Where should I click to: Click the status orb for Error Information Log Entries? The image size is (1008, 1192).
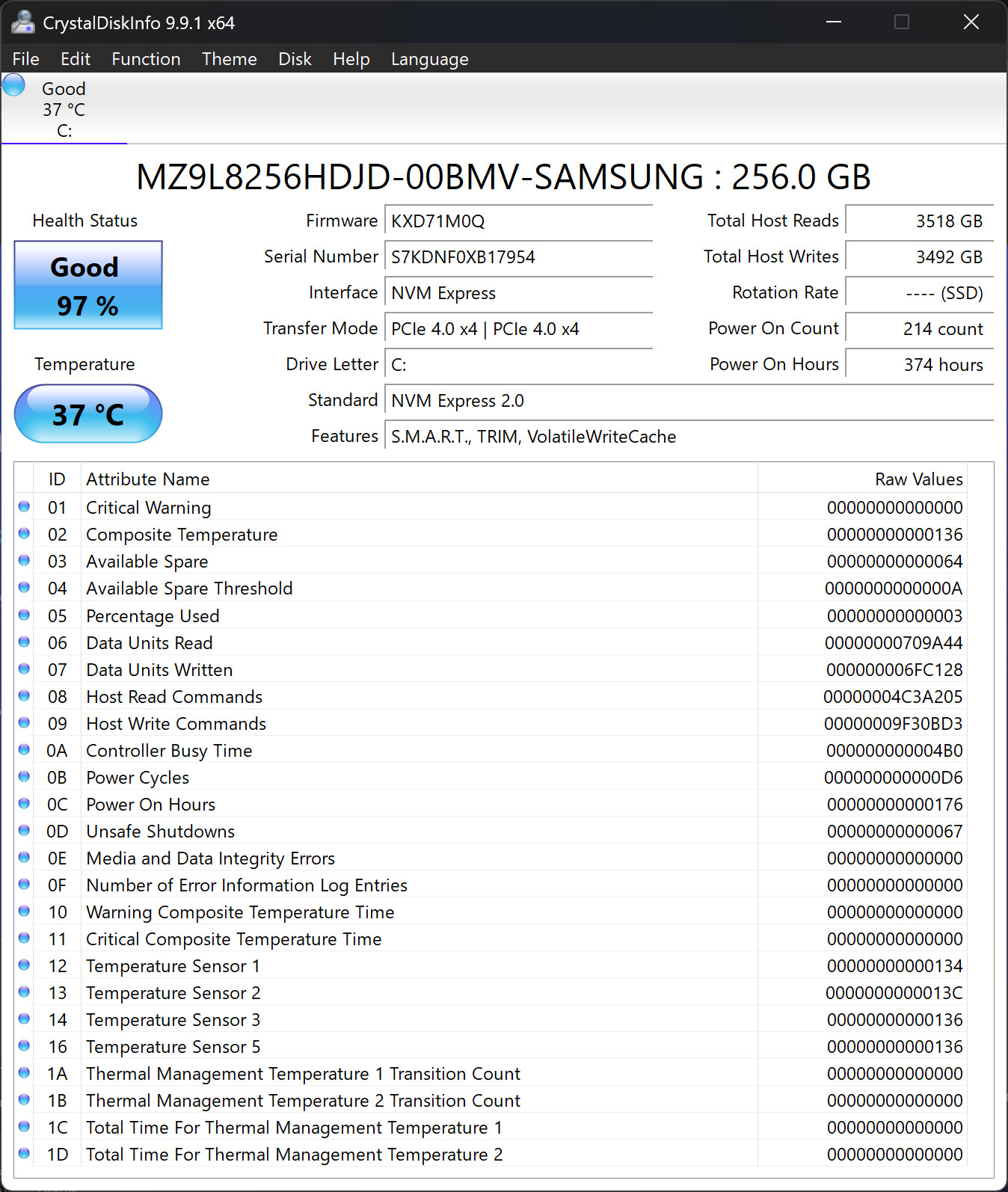click(x=24, y=885)
